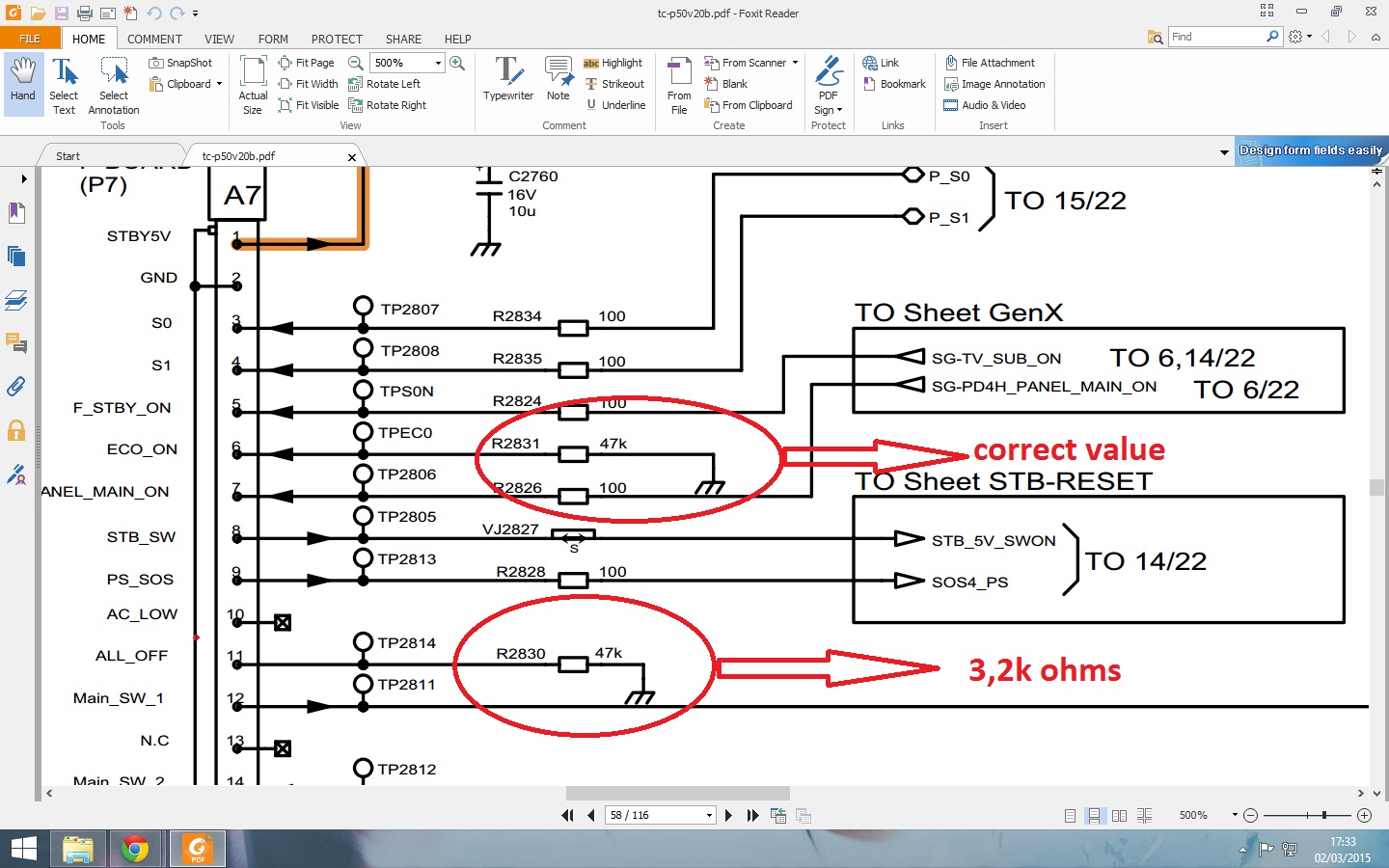Switch to the Start document tab

(x=68, y=156)
